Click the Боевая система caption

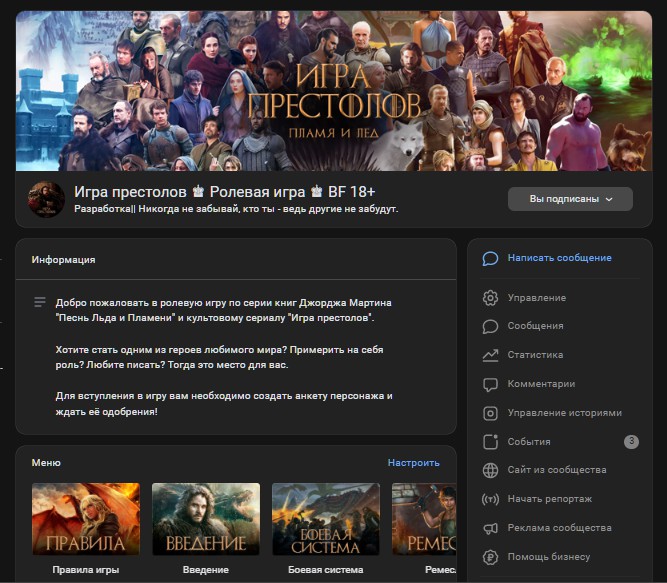tap(326, 570)
